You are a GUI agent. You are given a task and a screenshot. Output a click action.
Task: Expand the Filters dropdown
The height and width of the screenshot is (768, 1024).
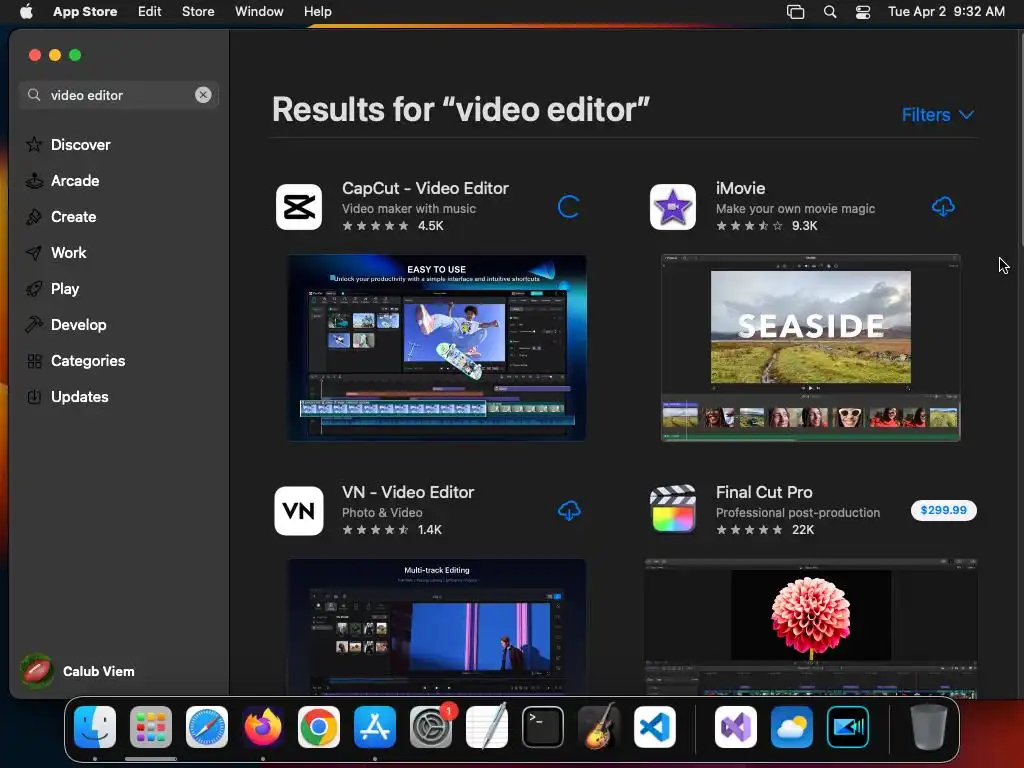938,115
